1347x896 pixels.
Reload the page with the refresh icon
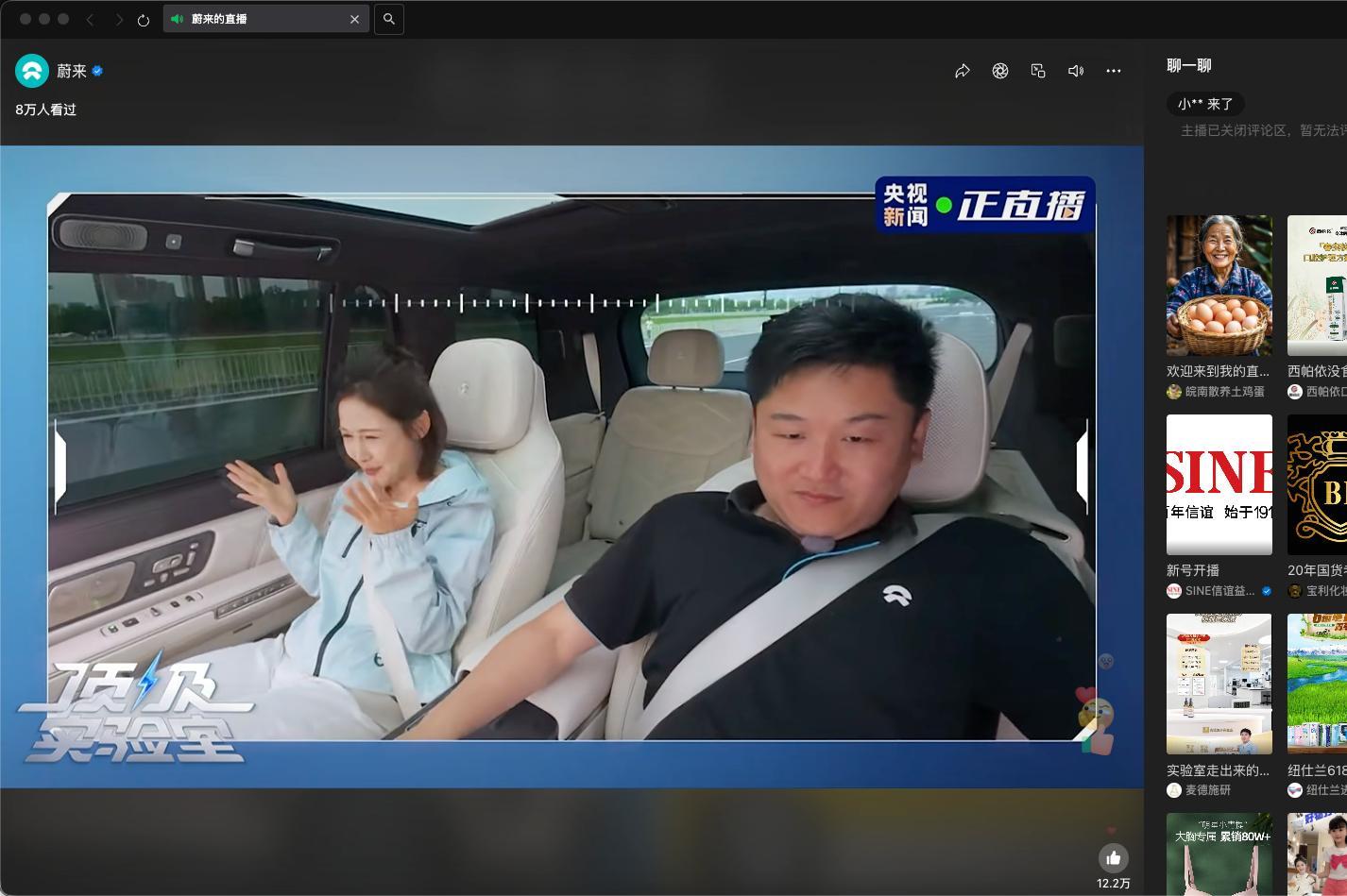(x=144, y=20)
